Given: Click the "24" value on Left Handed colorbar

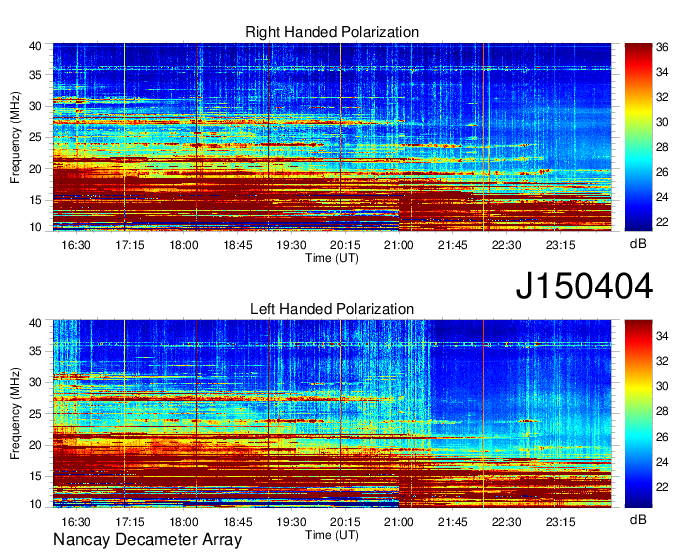Looking at the screenshot, I should tap(662, 461).
